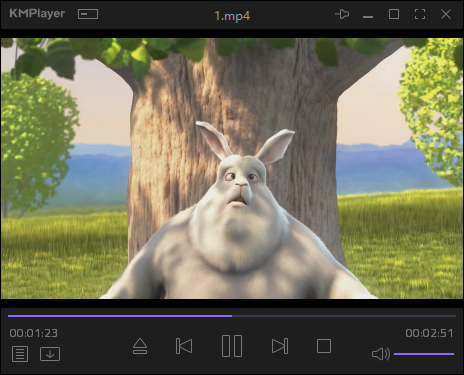Click the KMPlayer logo menu
This screenshot has height=375, width=464.
coord(37,14)
